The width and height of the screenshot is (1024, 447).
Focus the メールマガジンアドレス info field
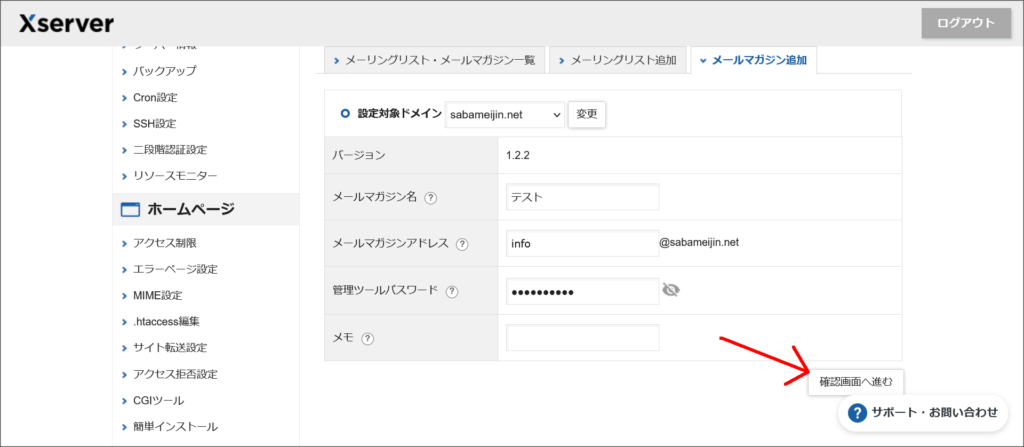coord(583,244)
